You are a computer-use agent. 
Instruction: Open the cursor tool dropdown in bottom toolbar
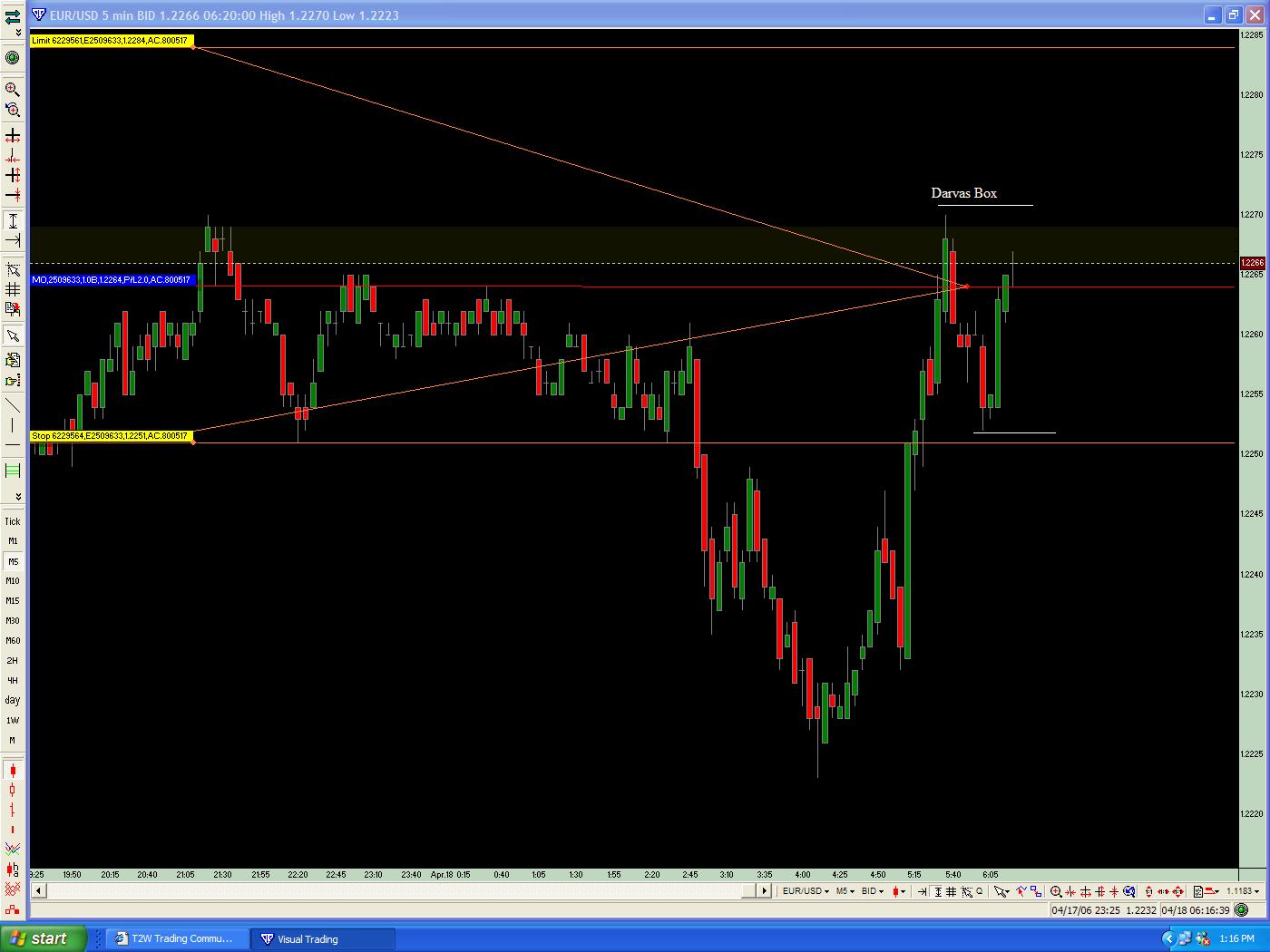click(x=1001, y=891)
